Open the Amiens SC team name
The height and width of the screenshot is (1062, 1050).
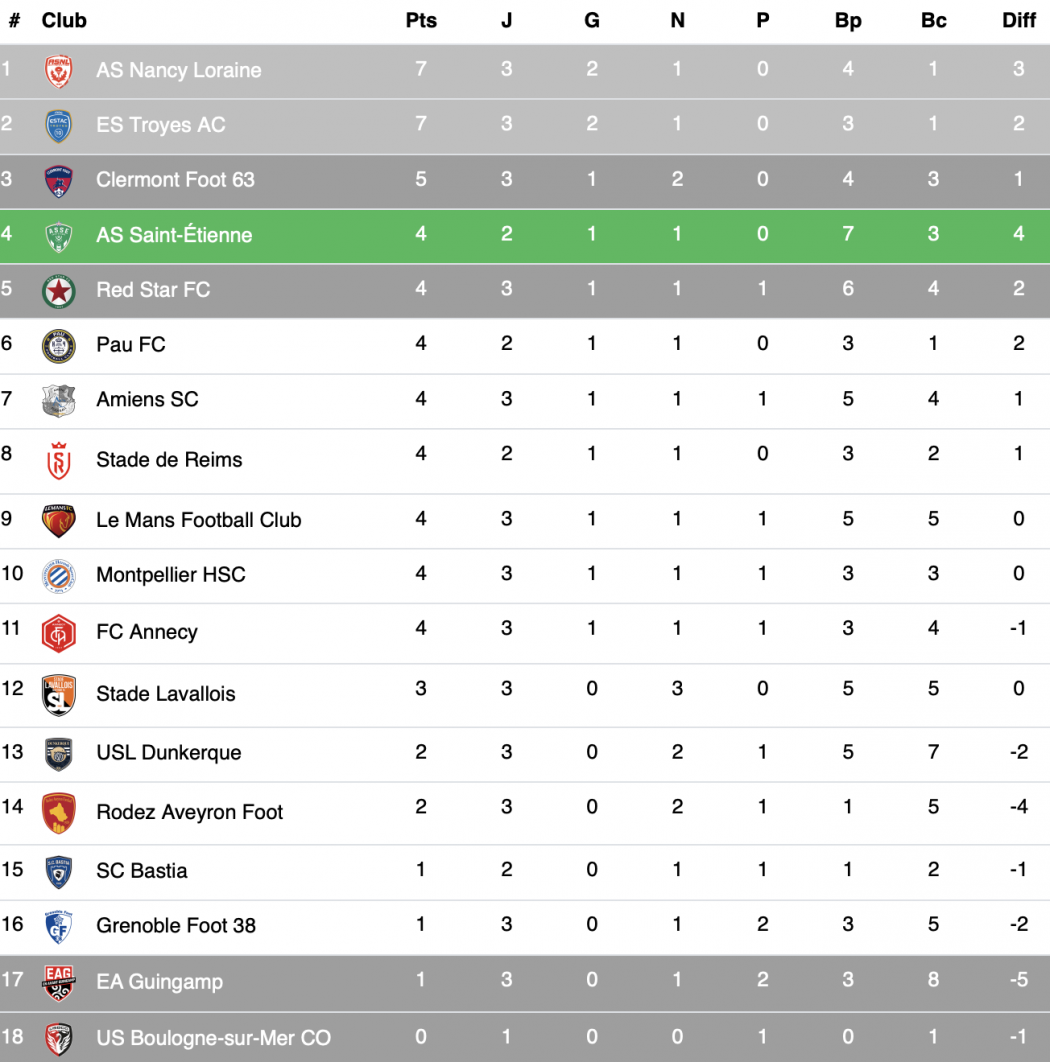point(147,399)
